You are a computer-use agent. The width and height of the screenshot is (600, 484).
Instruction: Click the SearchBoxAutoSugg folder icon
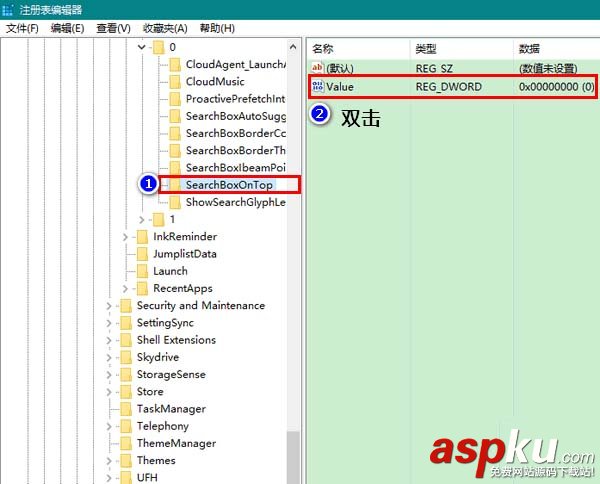pyautogui.click(x=175, y=116)
